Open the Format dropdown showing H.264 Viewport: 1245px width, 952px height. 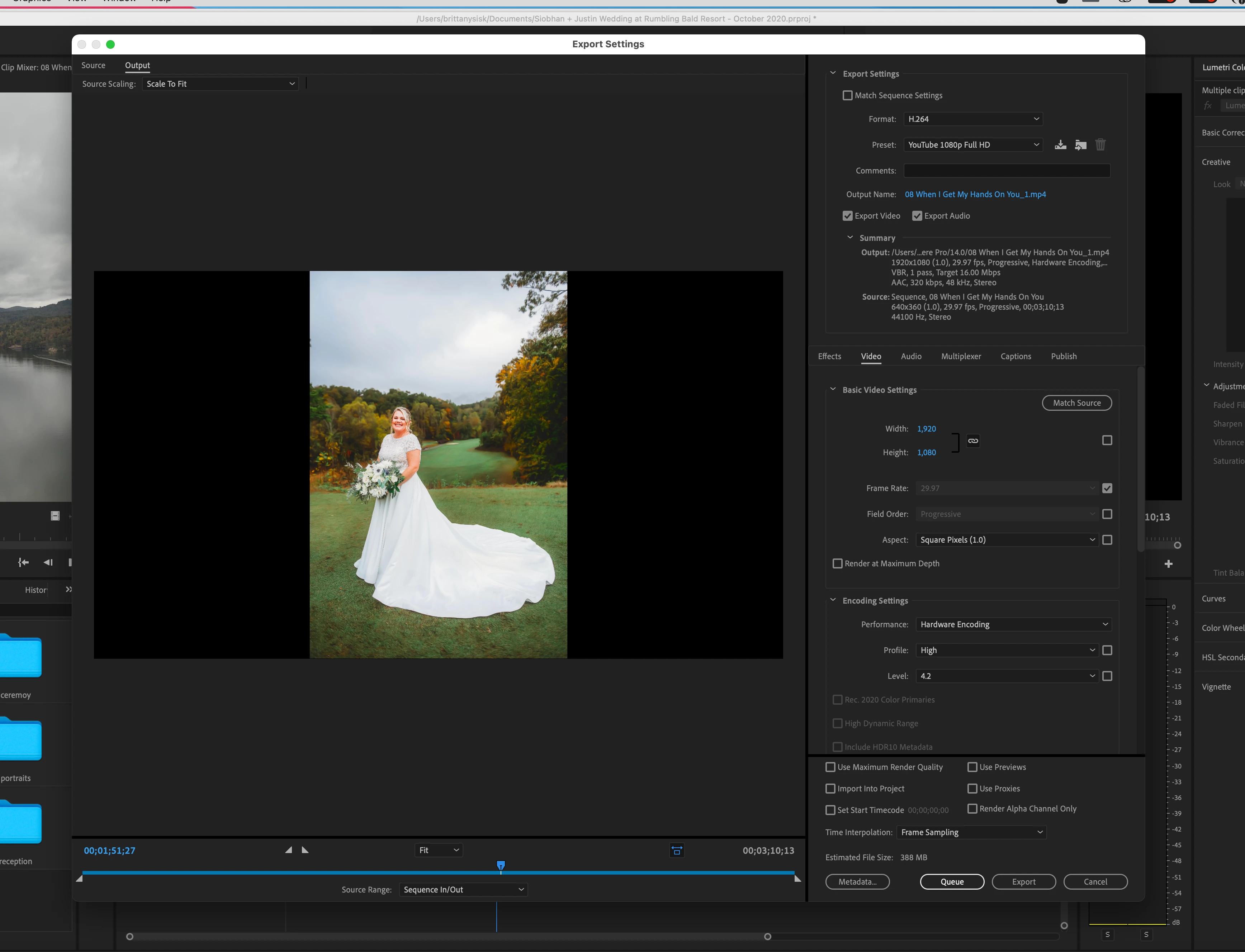(x=973, y=119)
